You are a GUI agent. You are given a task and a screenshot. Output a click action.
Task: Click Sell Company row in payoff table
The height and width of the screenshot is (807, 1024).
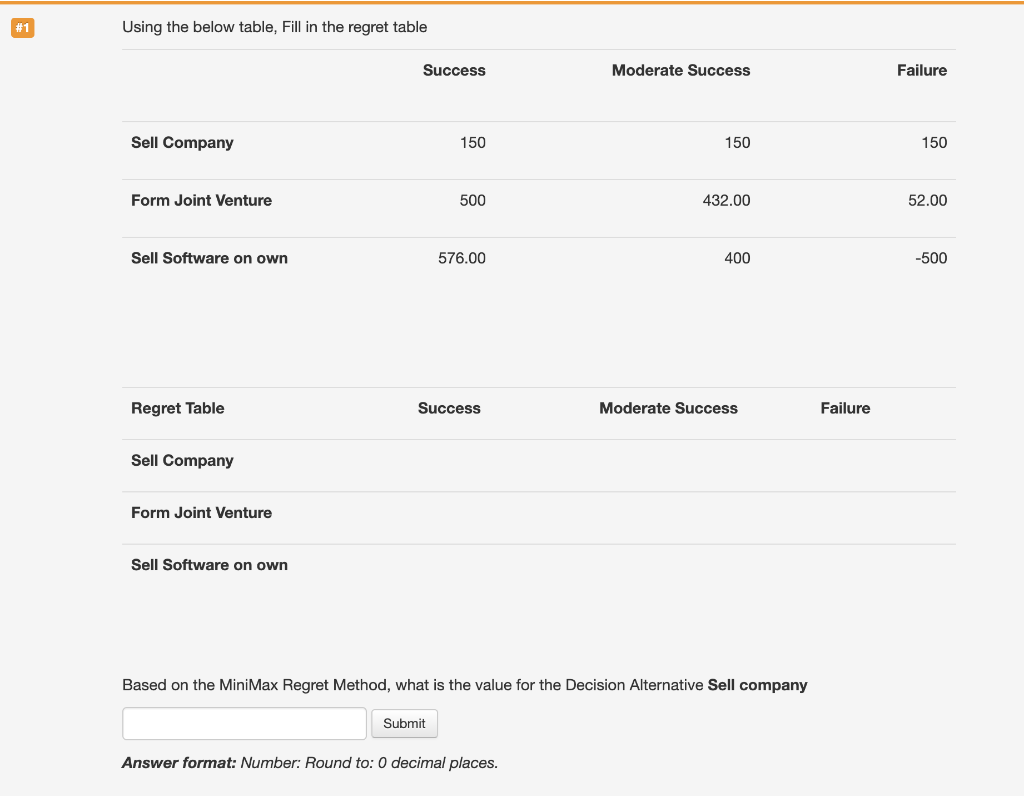click(x=182, y=142)
